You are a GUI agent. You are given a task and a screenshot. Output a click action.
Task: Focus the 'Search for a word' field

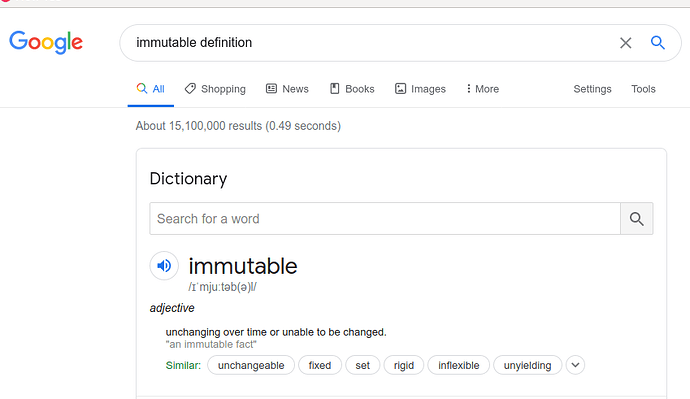click(385, 219)
